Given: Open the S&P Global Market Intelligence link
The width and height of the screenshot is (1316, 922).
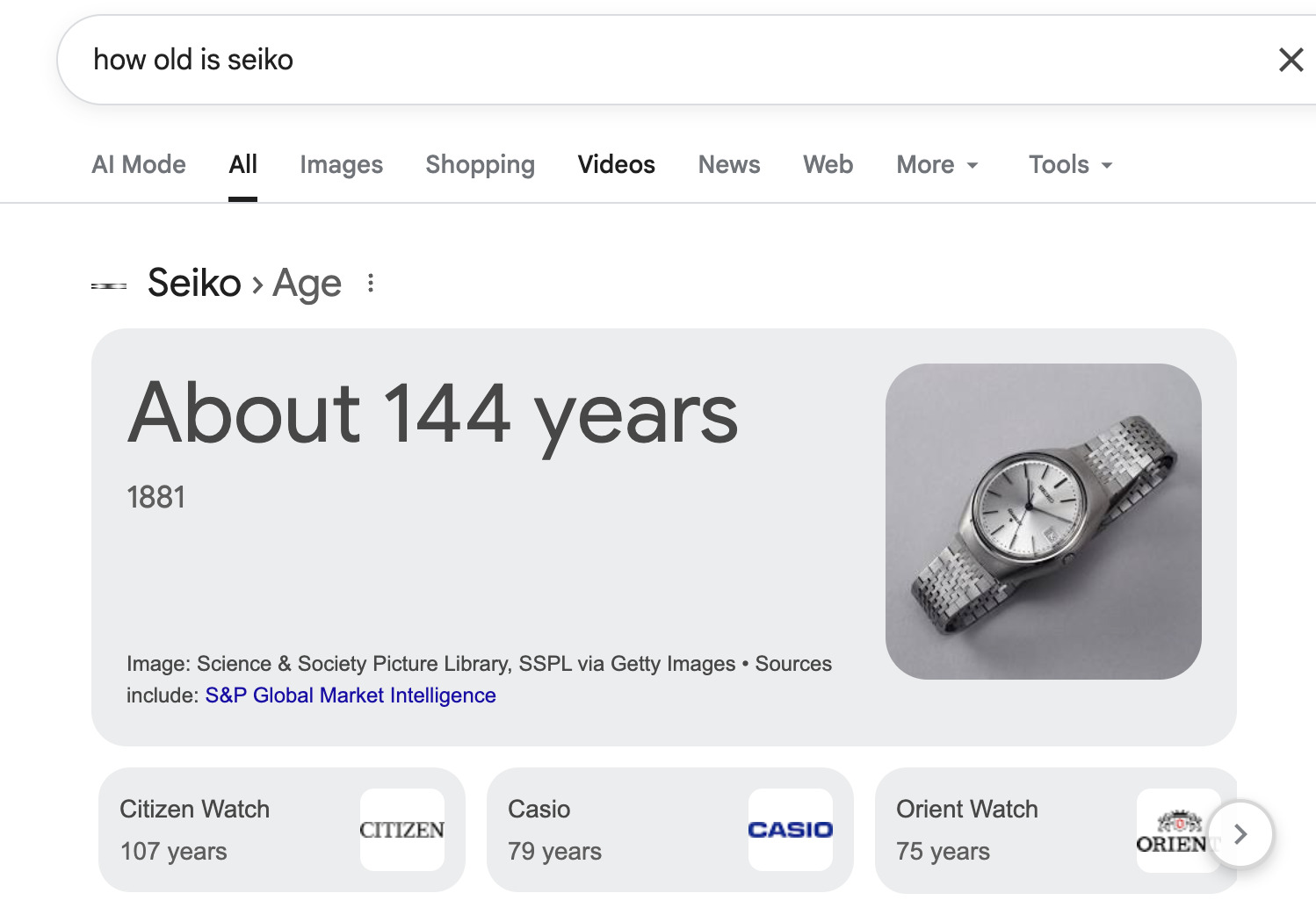Looking at the screenshot, I should [351, 695].
